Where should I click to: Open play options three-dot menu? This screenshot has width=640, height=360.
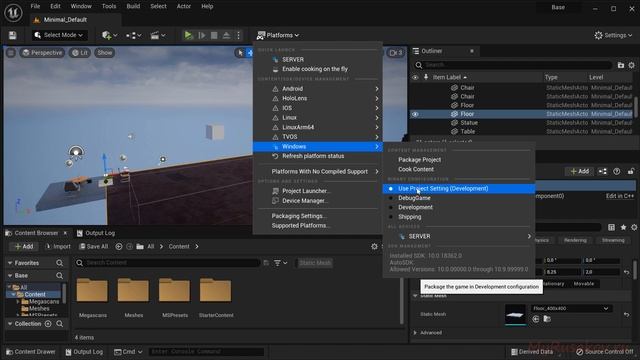238,35
